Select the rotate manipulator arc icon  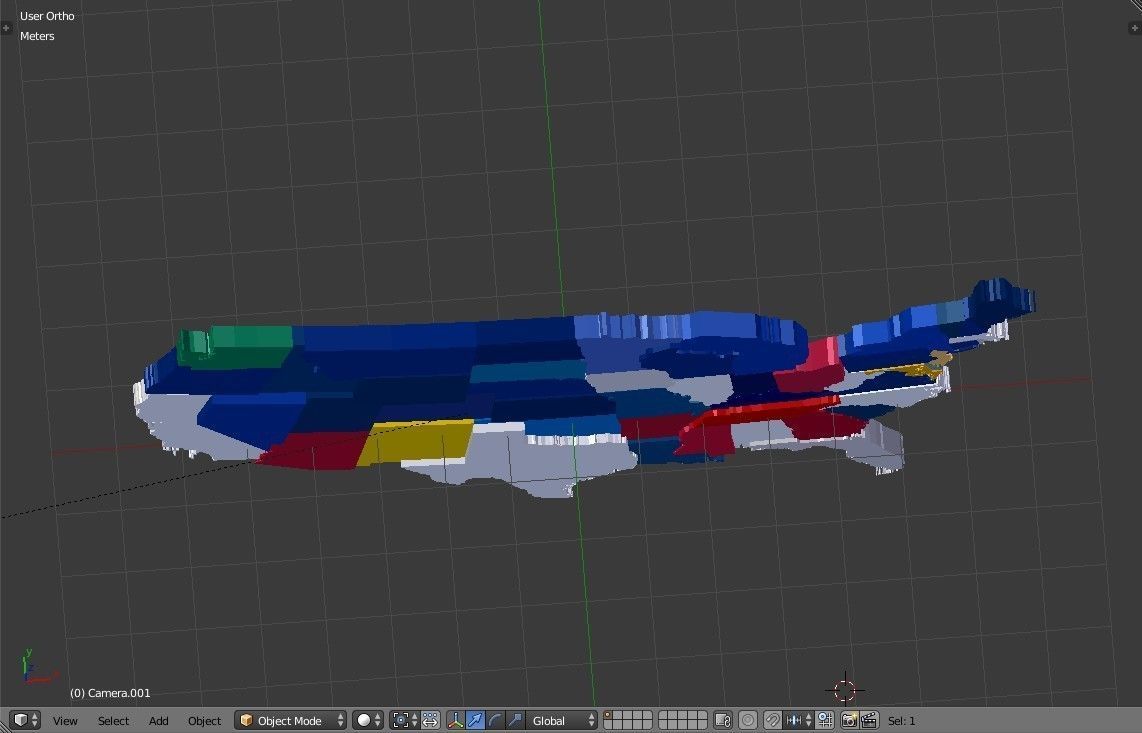click(x=495, y=720)
